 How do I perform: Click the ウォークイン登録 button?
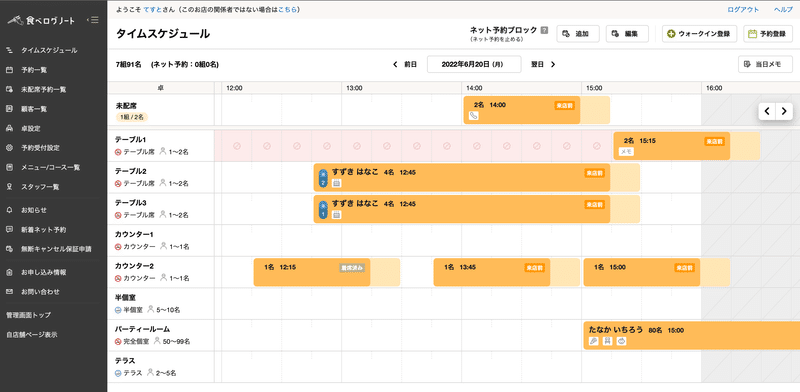(700, 34)
